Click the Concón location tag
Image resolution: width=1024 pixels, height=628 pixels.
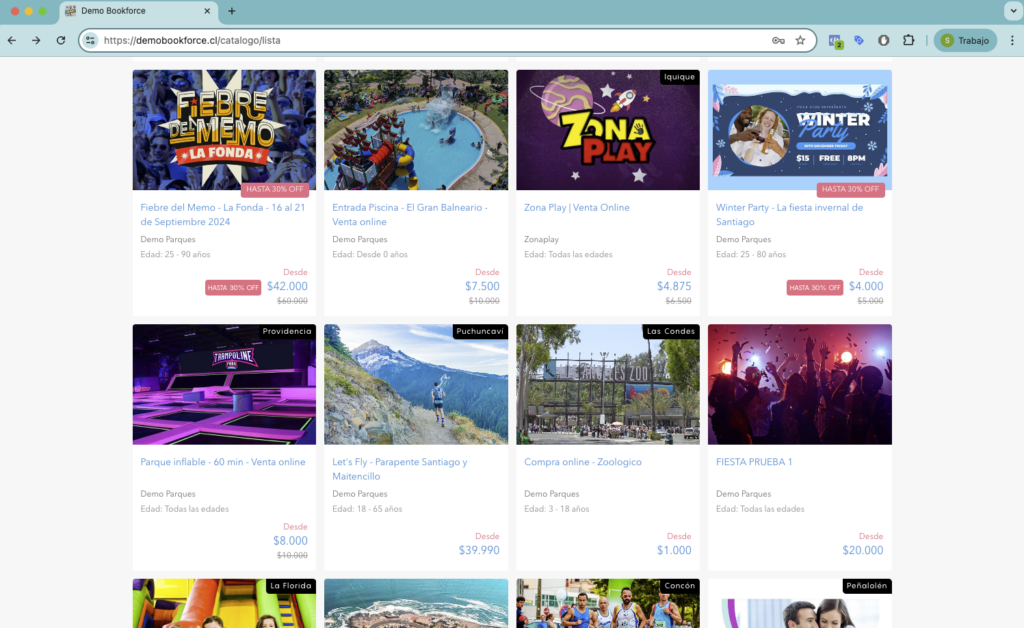679,586
